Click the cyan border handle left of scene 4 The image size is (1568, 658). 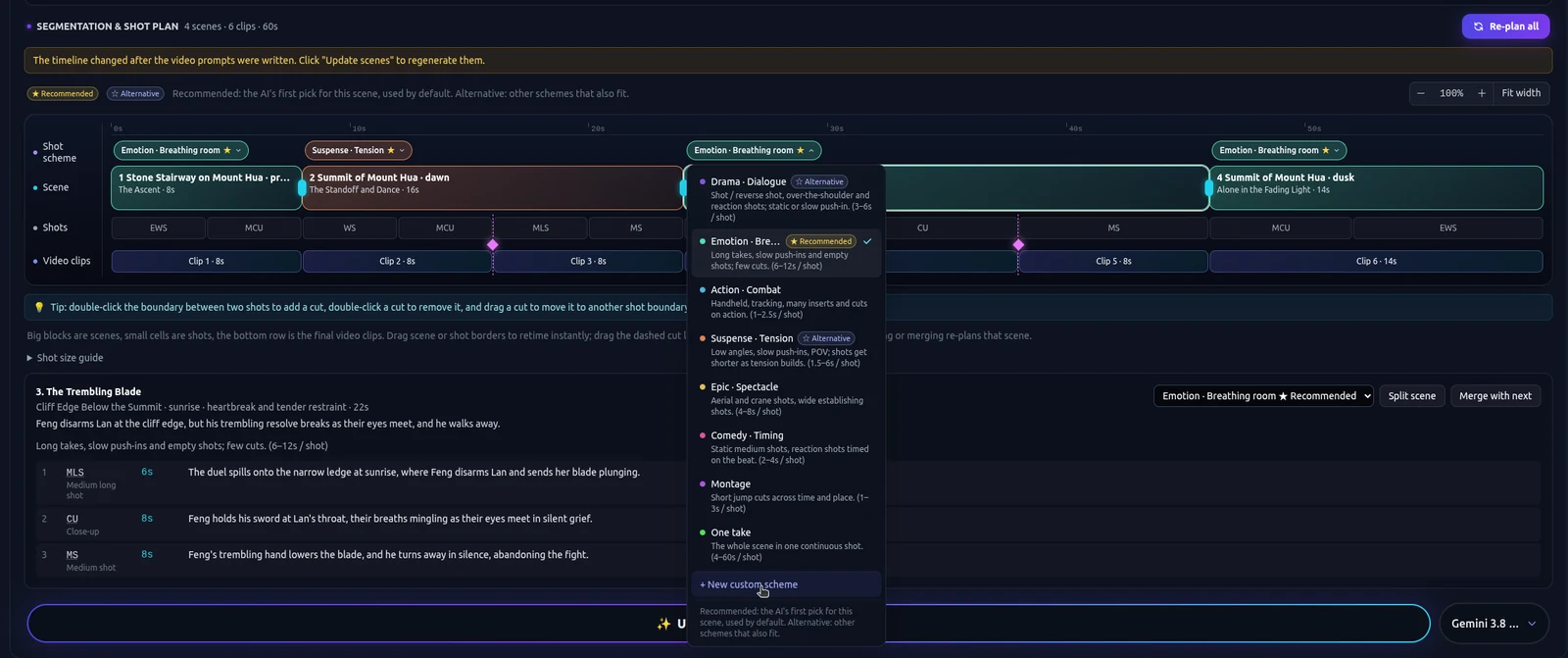[x=1209, y=187]
